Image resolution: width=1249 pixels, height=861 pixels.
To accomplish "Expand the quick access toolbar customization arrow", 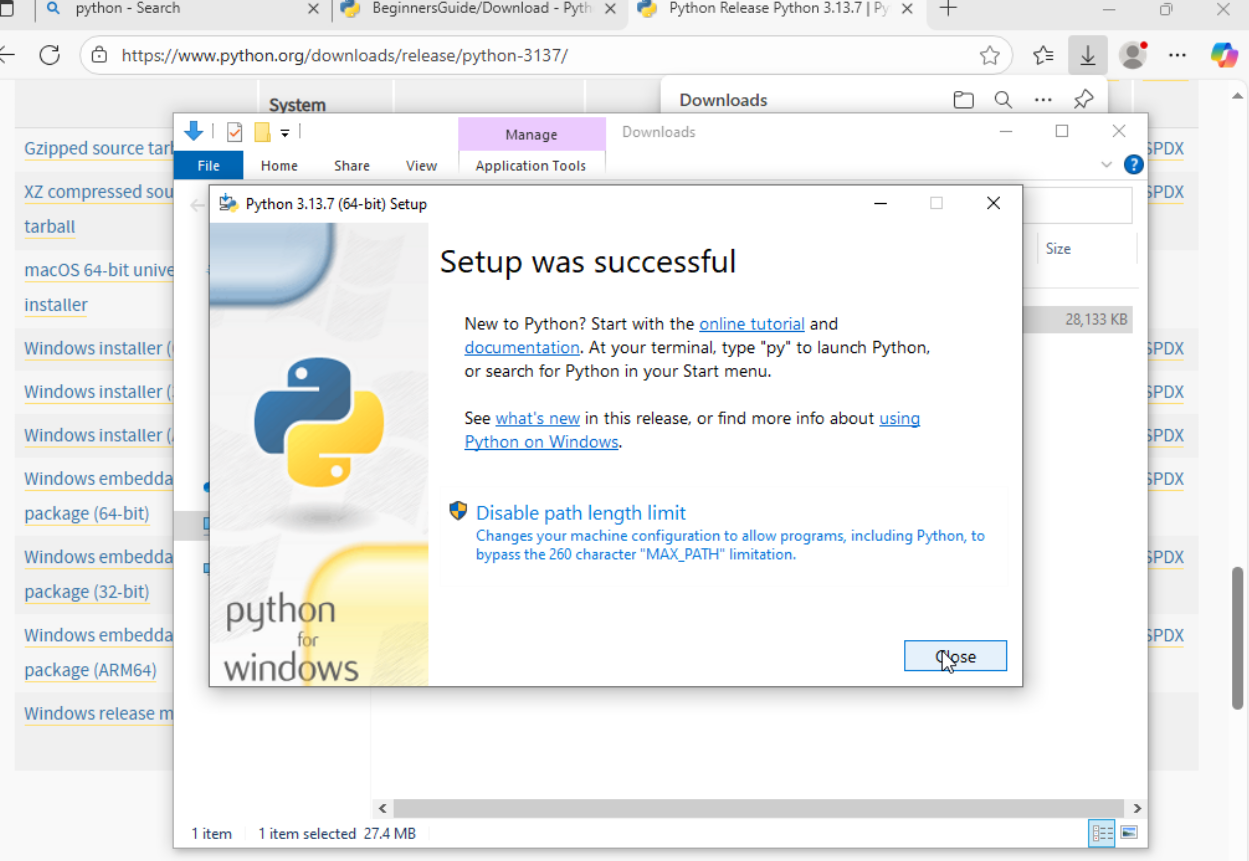I will [x=286, y=131].
